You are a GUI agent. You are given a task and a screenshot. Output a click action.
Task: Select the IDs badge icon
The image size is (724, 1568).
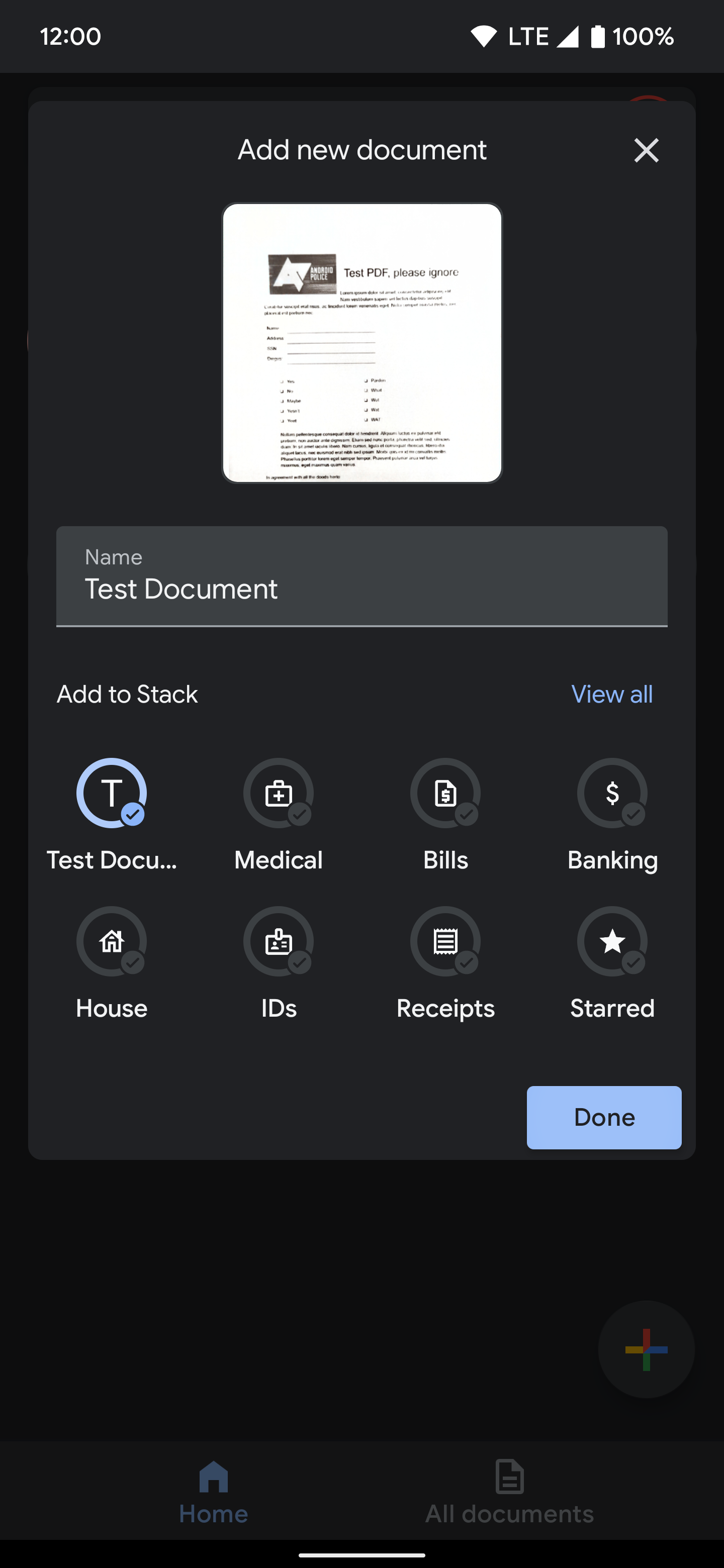tap(278, 942)
